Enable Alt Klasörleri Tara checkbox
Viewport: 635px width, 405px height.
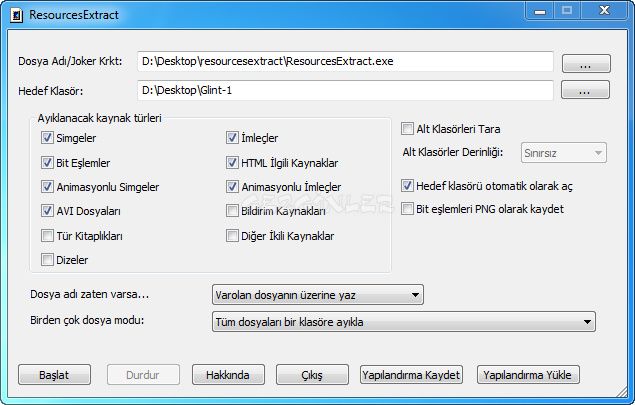coord(407,129)
